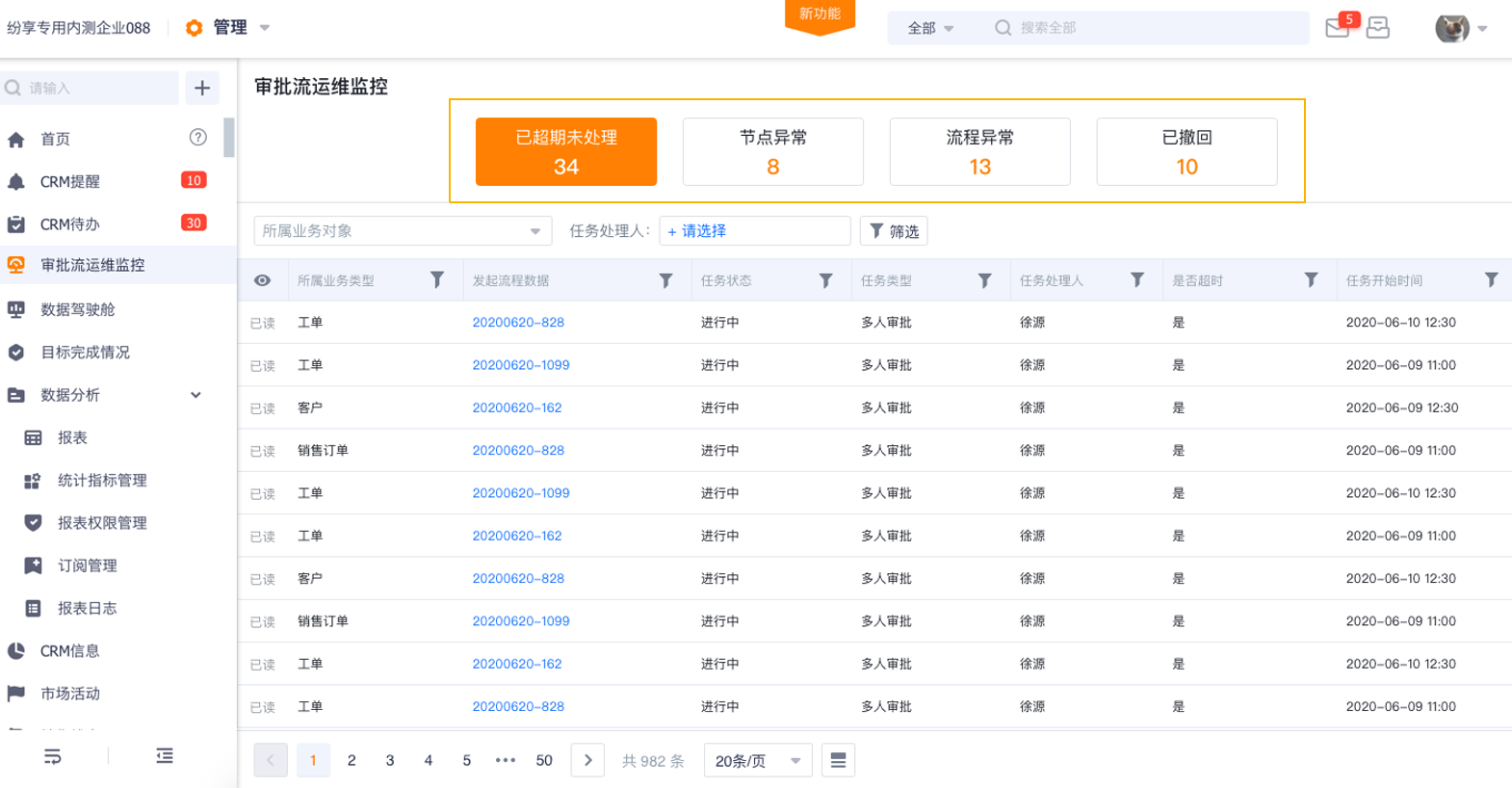Click the sidebar vertical scrollbar

[229, 137]
